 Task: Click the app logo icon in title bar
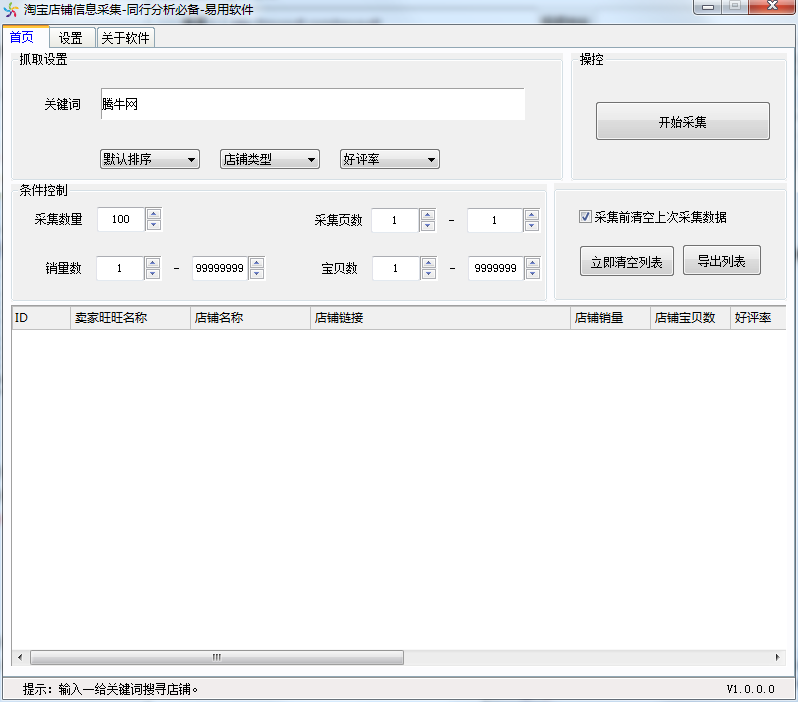click(x=11, y=10)
